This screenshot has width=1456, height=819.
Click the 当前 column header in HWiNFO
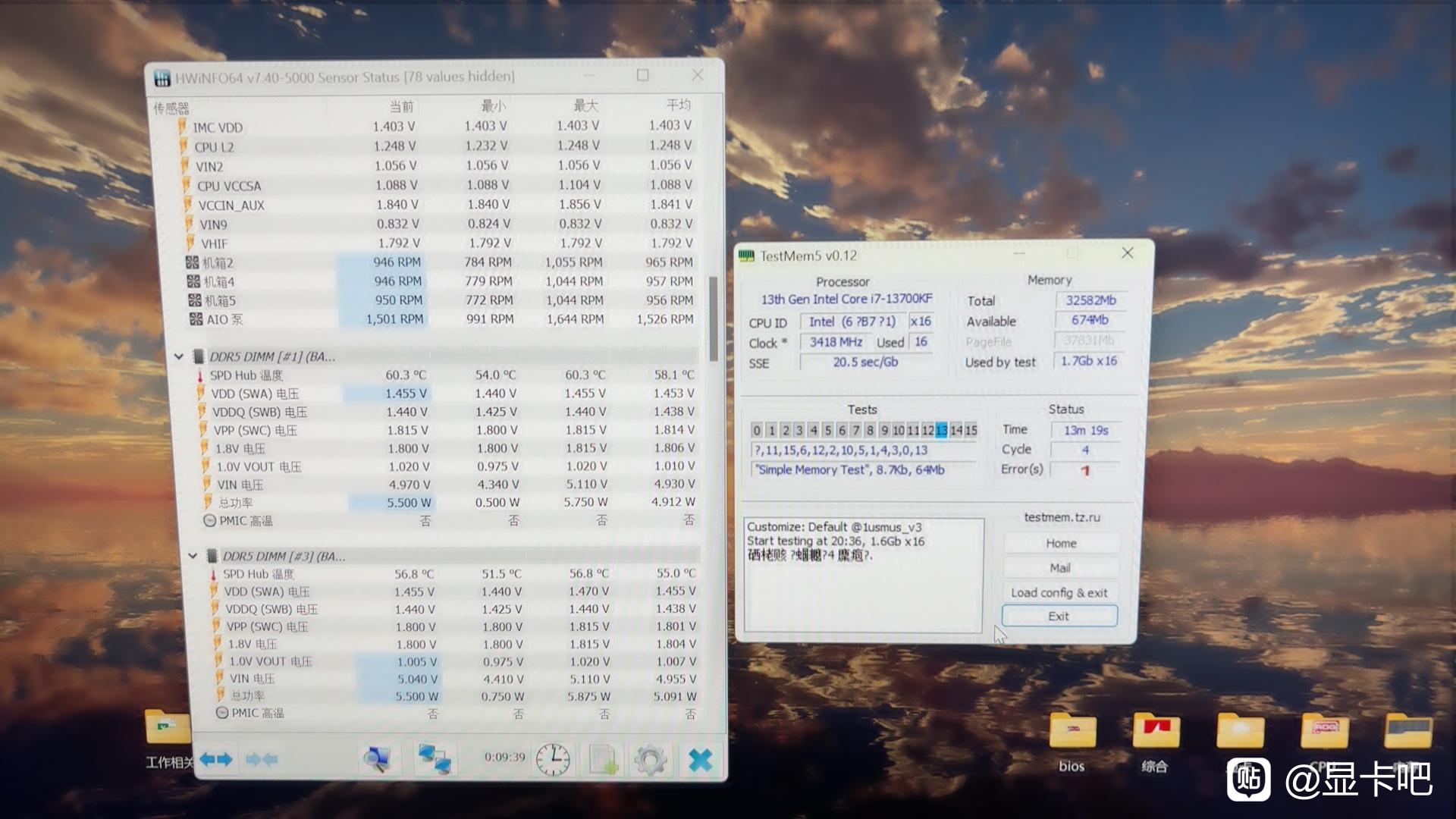402,106
